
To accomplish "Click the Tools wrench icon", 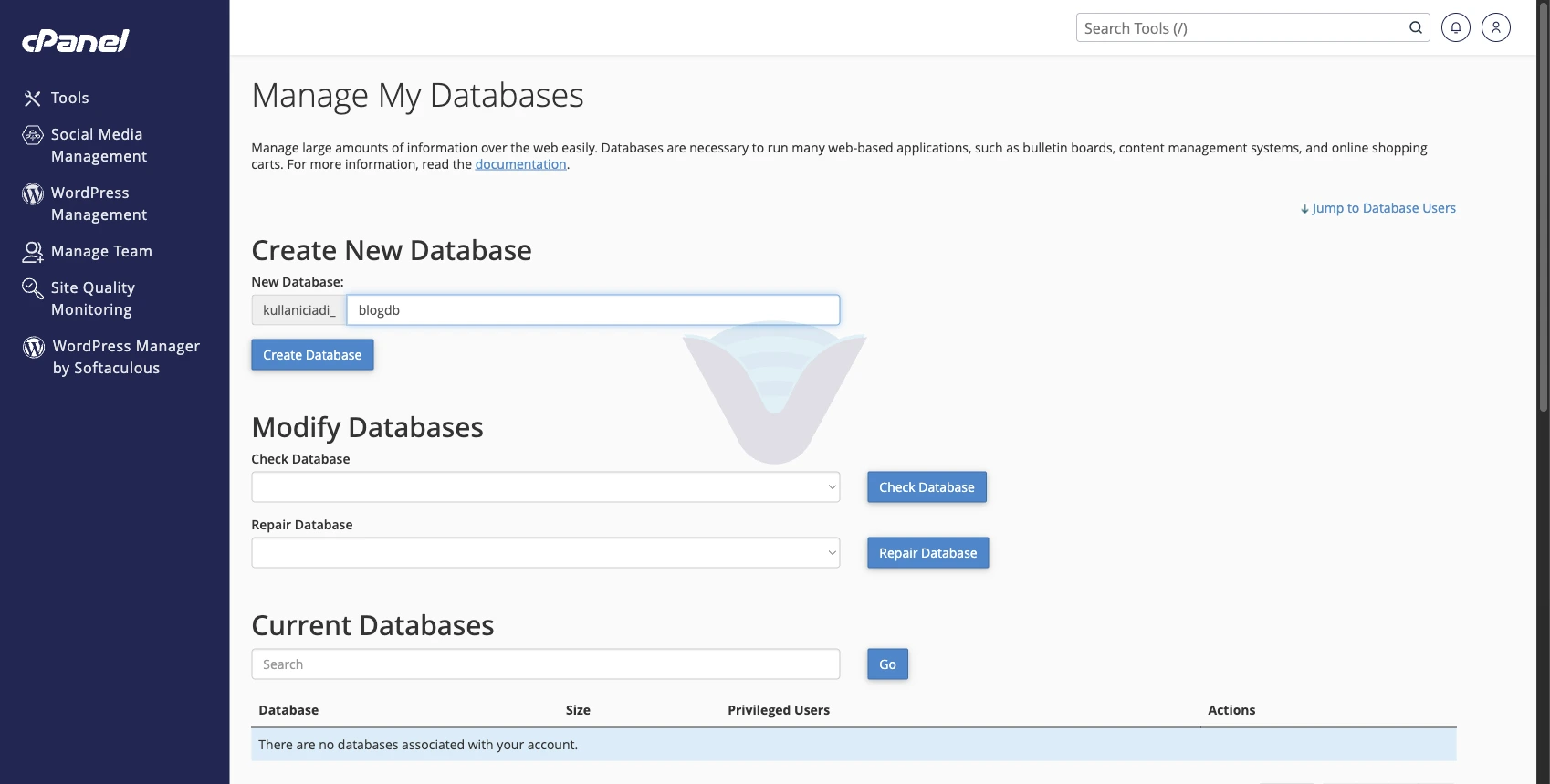I will point(33,99).
